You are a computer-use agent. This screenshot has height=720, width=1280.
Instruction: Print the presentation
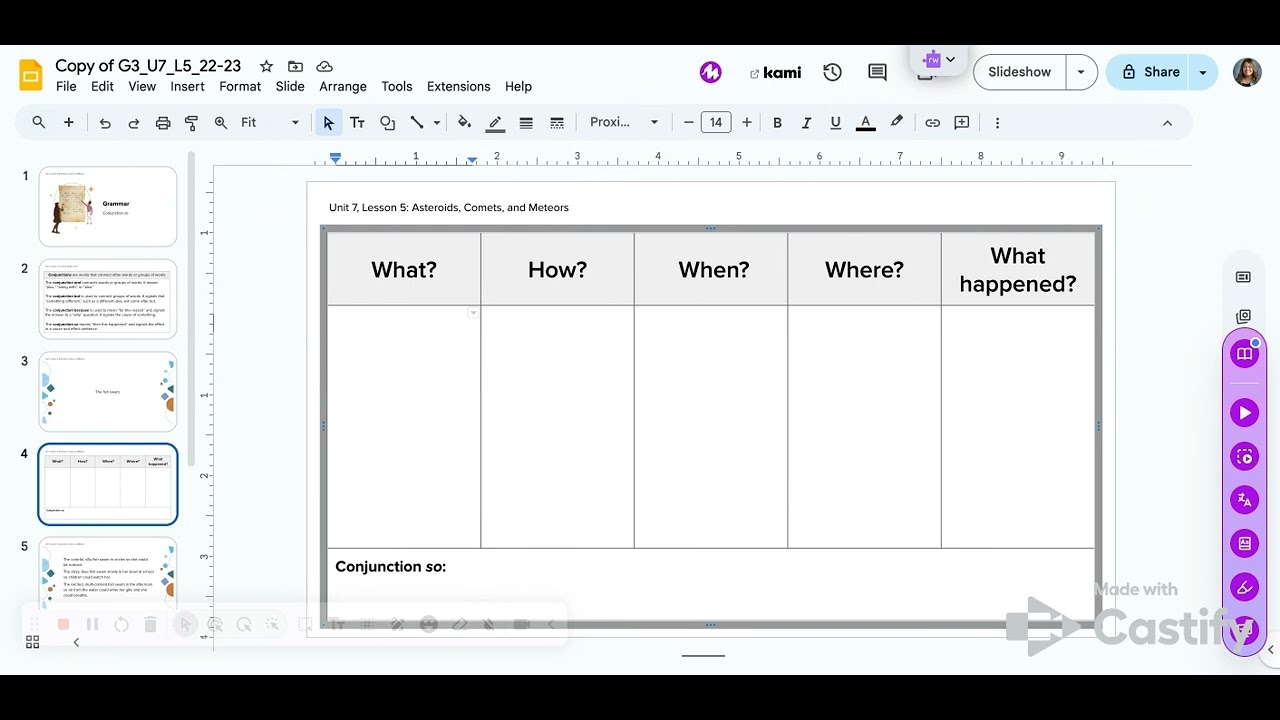163,123
